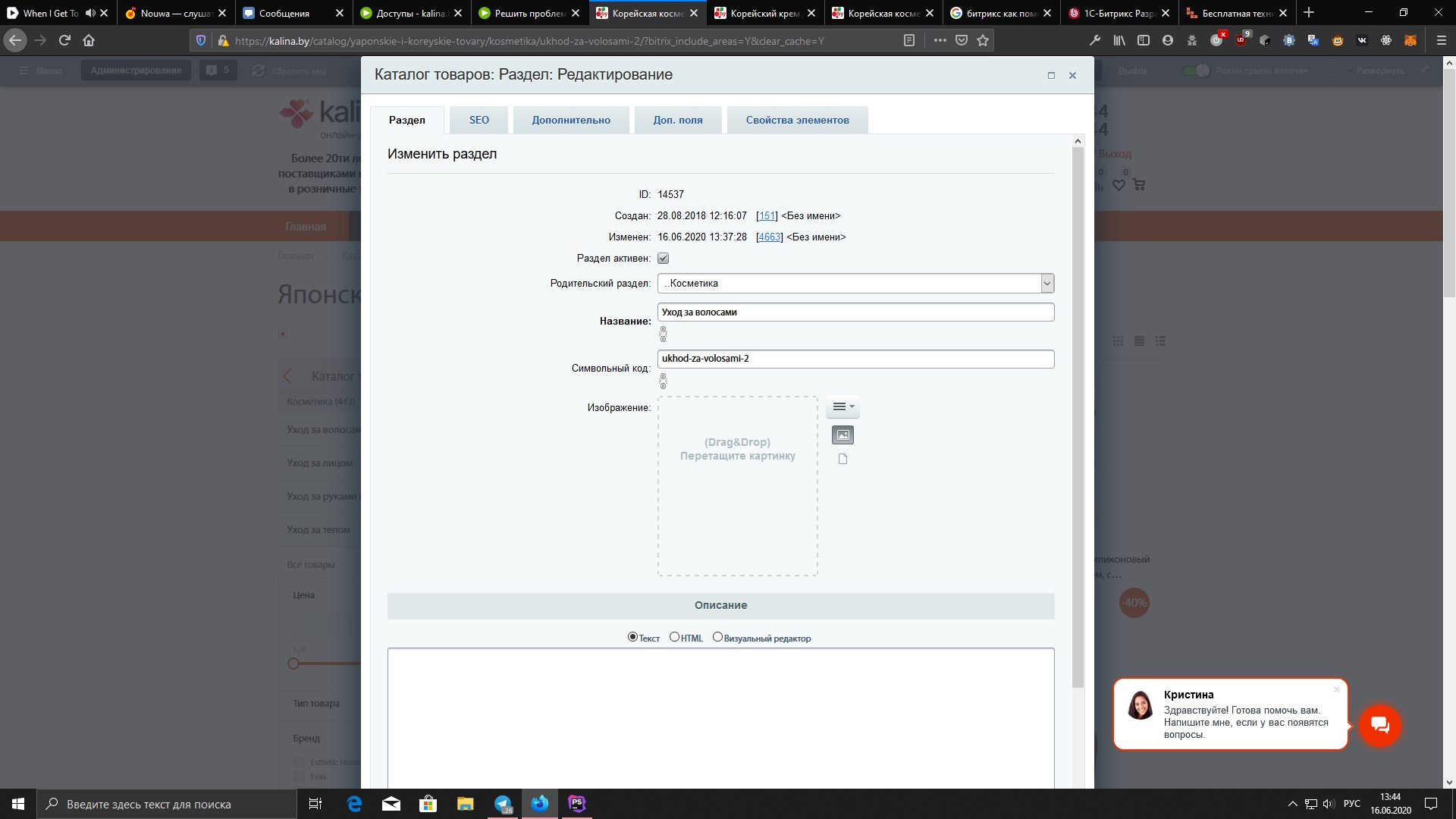1456x819 pixels.
Task: Click the Сбросить кеш button
Action: click(291, 71)
